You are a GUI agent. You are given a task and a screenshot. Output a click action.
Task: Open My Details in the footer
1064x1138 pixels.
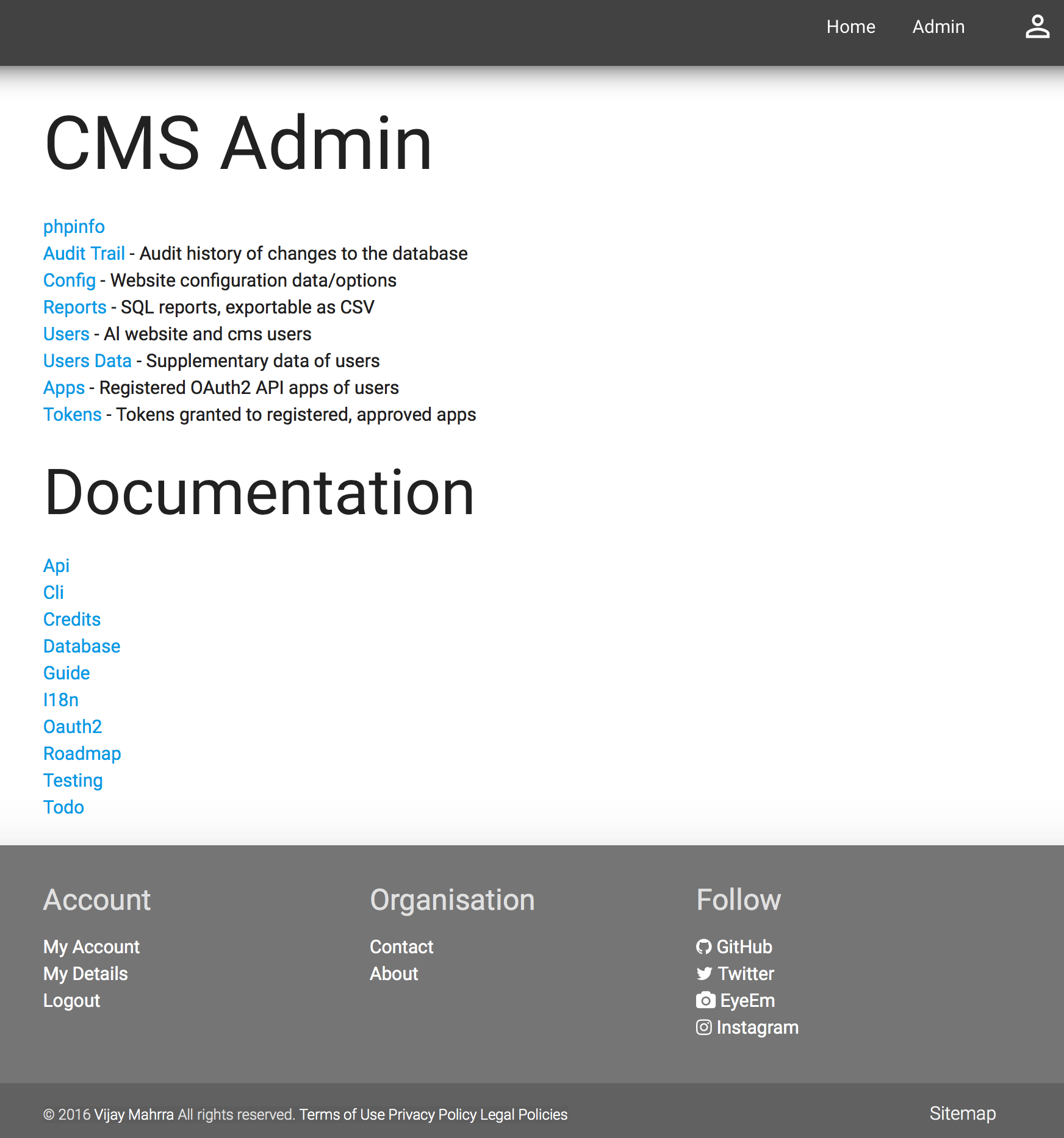coord(85,973)
